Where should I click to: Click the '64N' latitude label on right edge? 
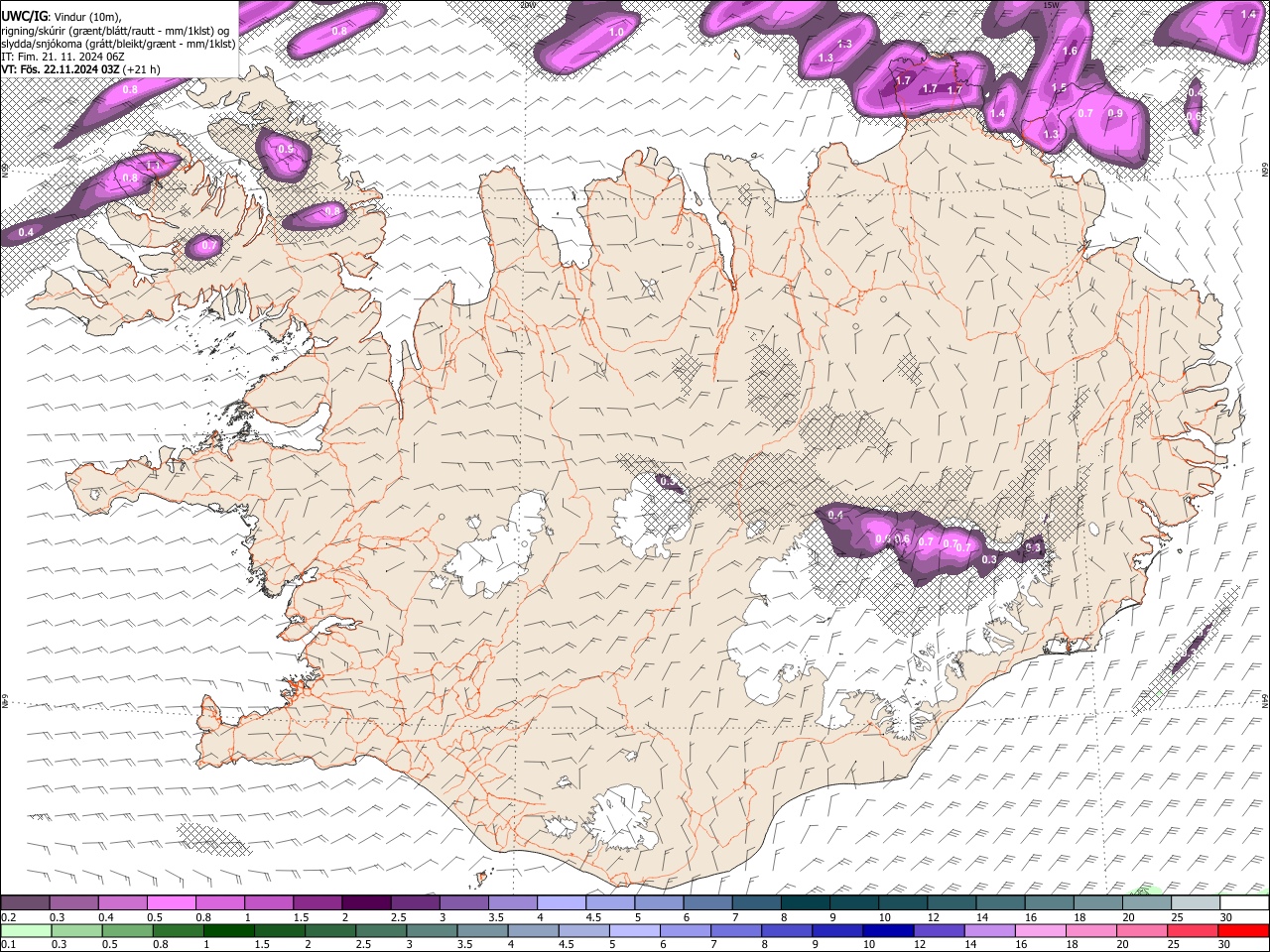tap(1265, 699)
